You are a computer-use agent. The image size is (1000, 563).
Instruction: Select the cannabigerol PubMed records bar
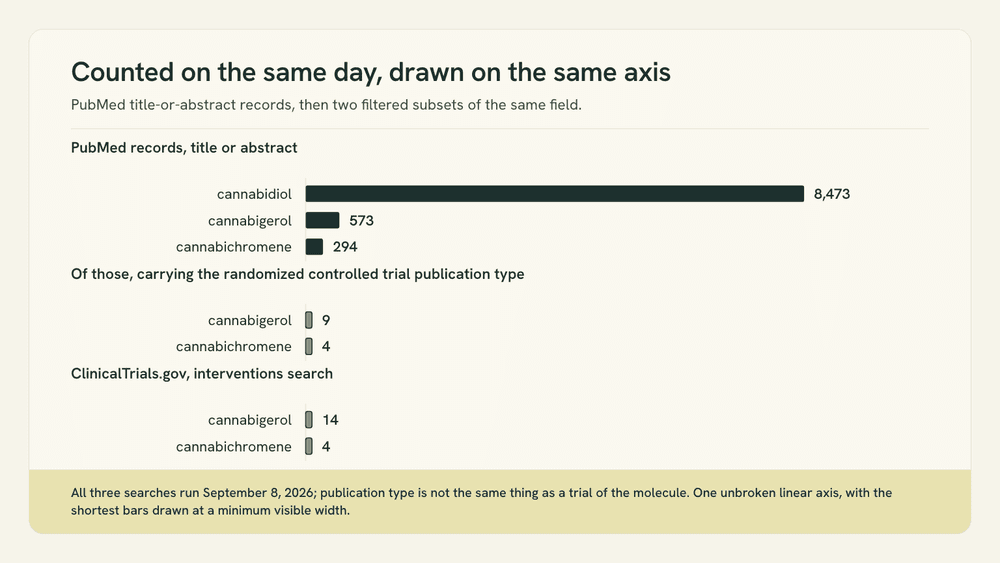pos(322,221)
